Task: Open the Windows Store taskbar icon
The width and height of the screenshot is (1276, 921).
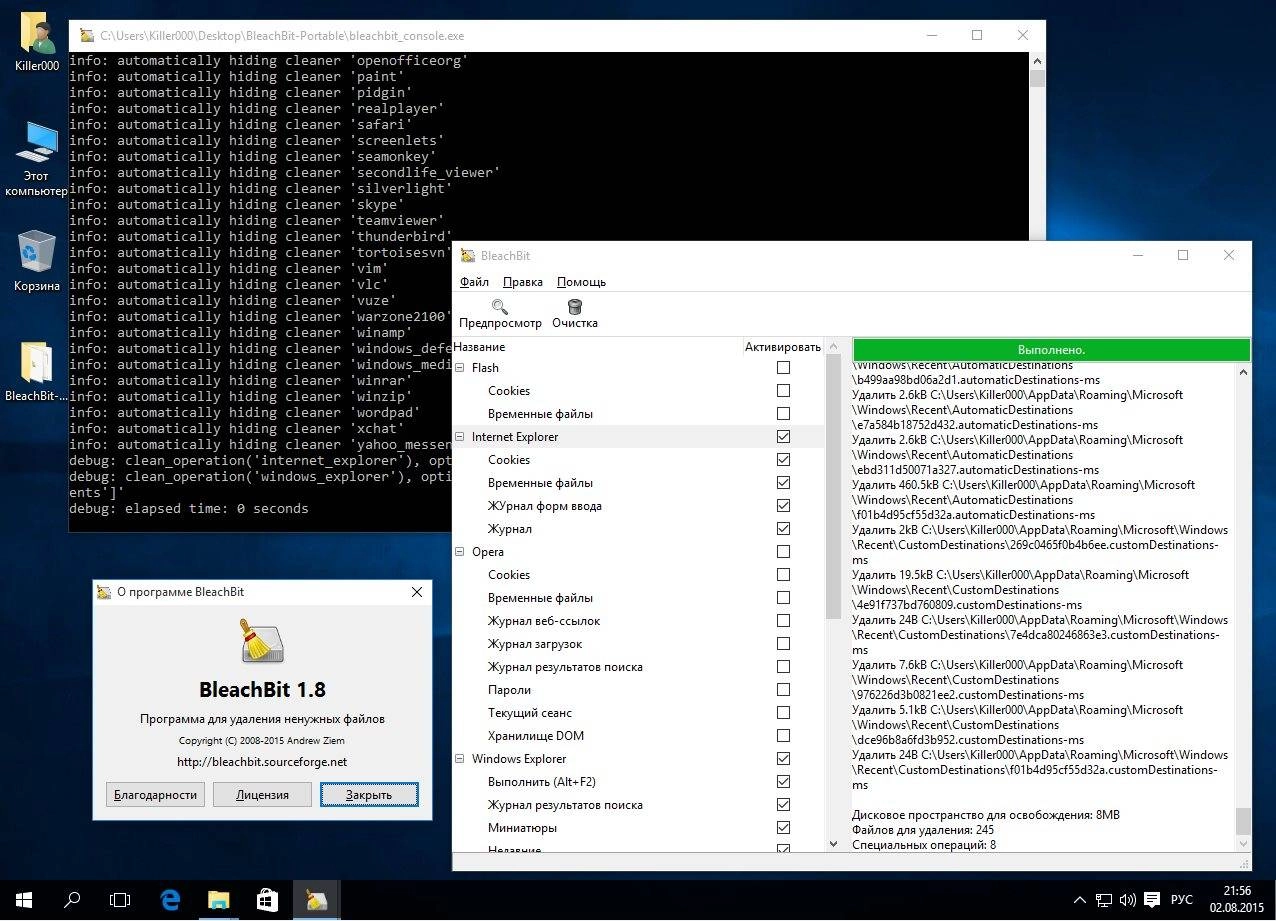Action: 267,900
